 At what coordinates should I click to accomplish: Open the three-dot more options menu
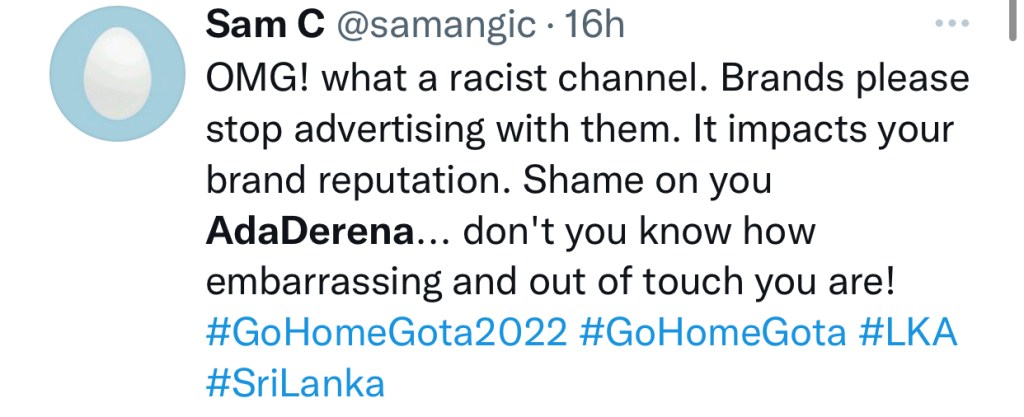pyautogui.click(x=951, y=24)
